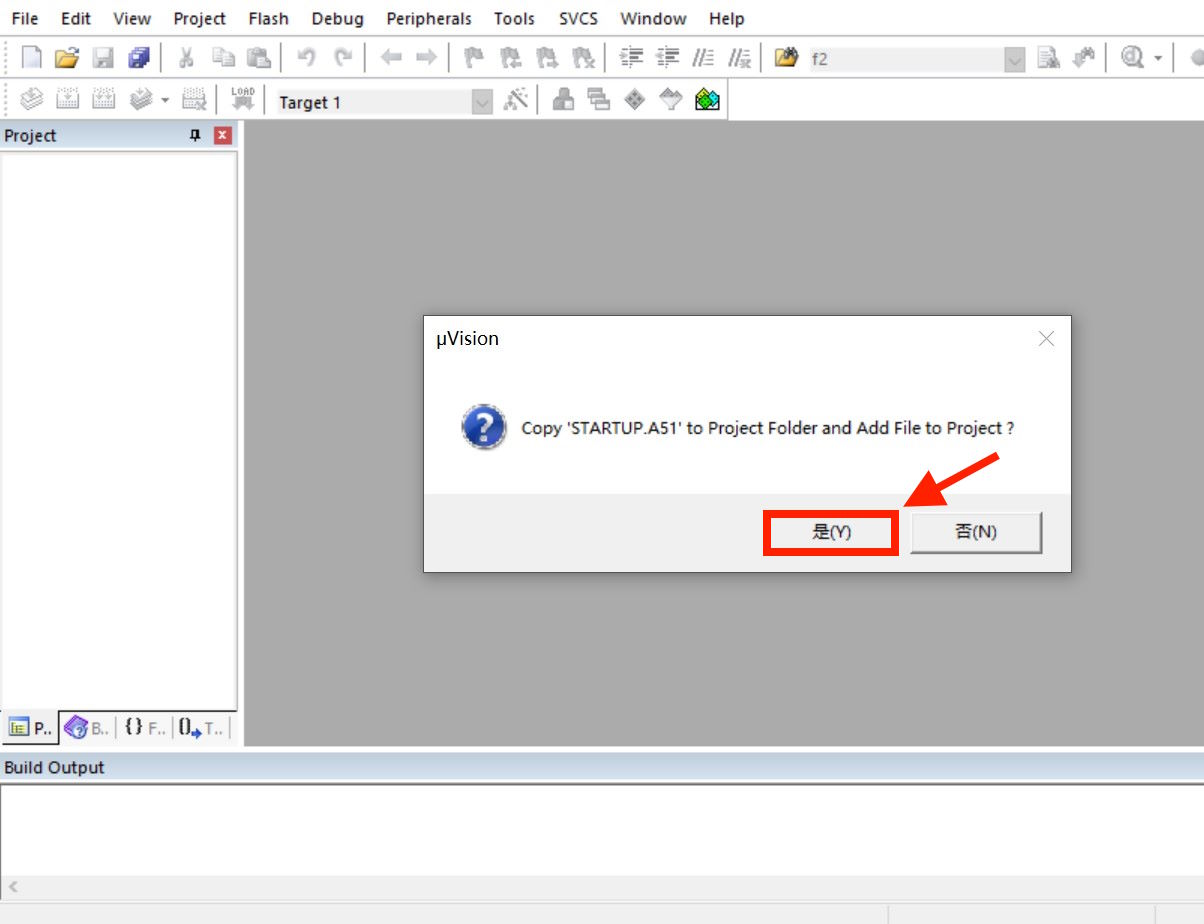Open Options for Target wand icon

click(515, 100)
